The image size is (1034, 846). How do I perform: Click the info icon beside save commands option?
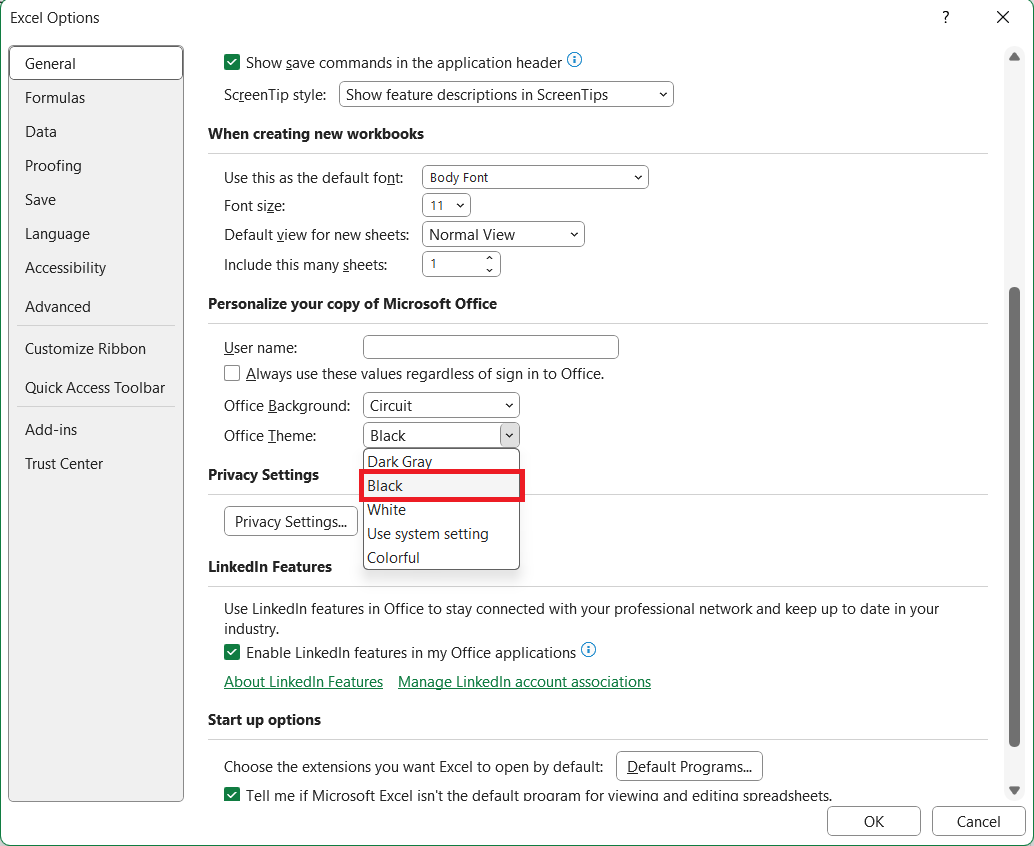coord(574,61)
